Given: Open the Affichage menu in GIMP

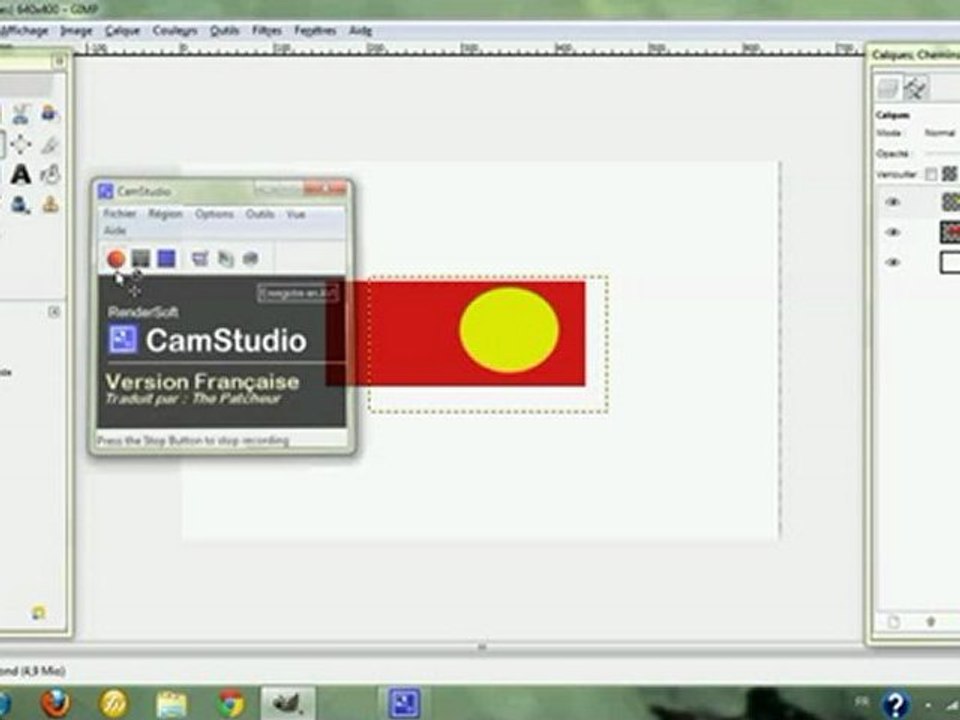Looking at the screenshot, I should tap(24, 31).
